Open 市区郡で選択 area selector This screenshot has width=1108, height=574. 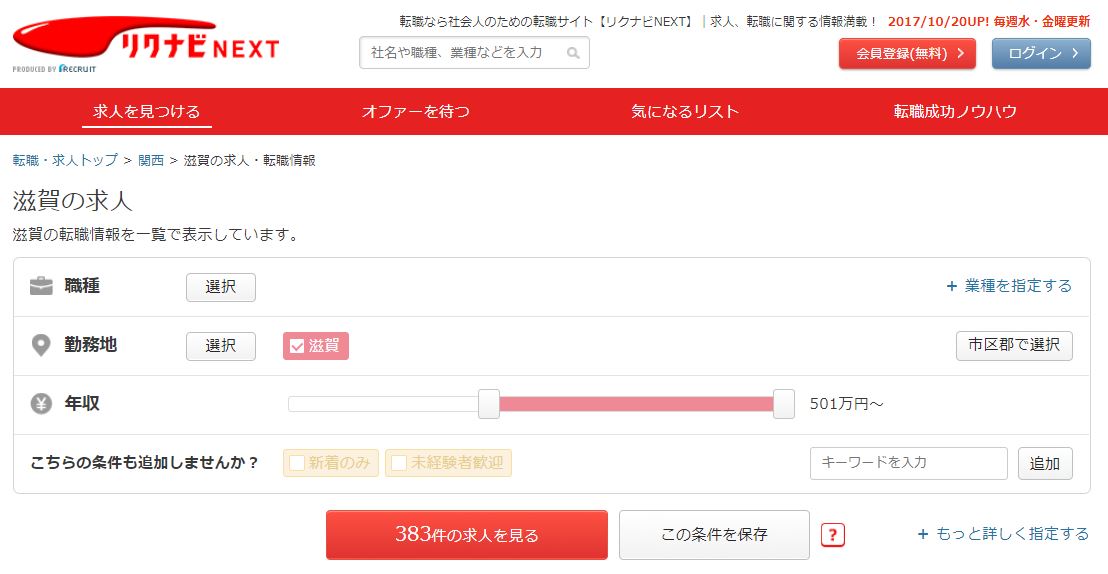tap(1014, 346)
